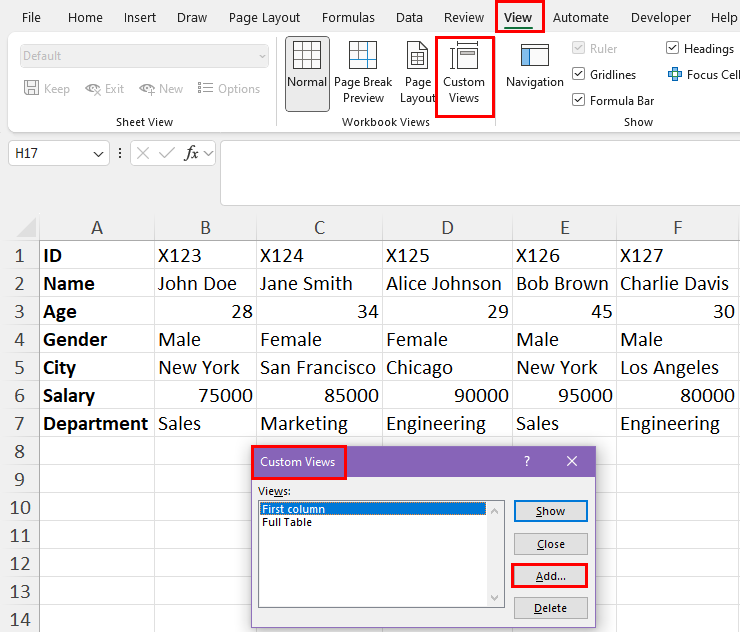Screen dimensions: 740x632
Task: Open sheet view Options
Action: [x=228, y=89]
